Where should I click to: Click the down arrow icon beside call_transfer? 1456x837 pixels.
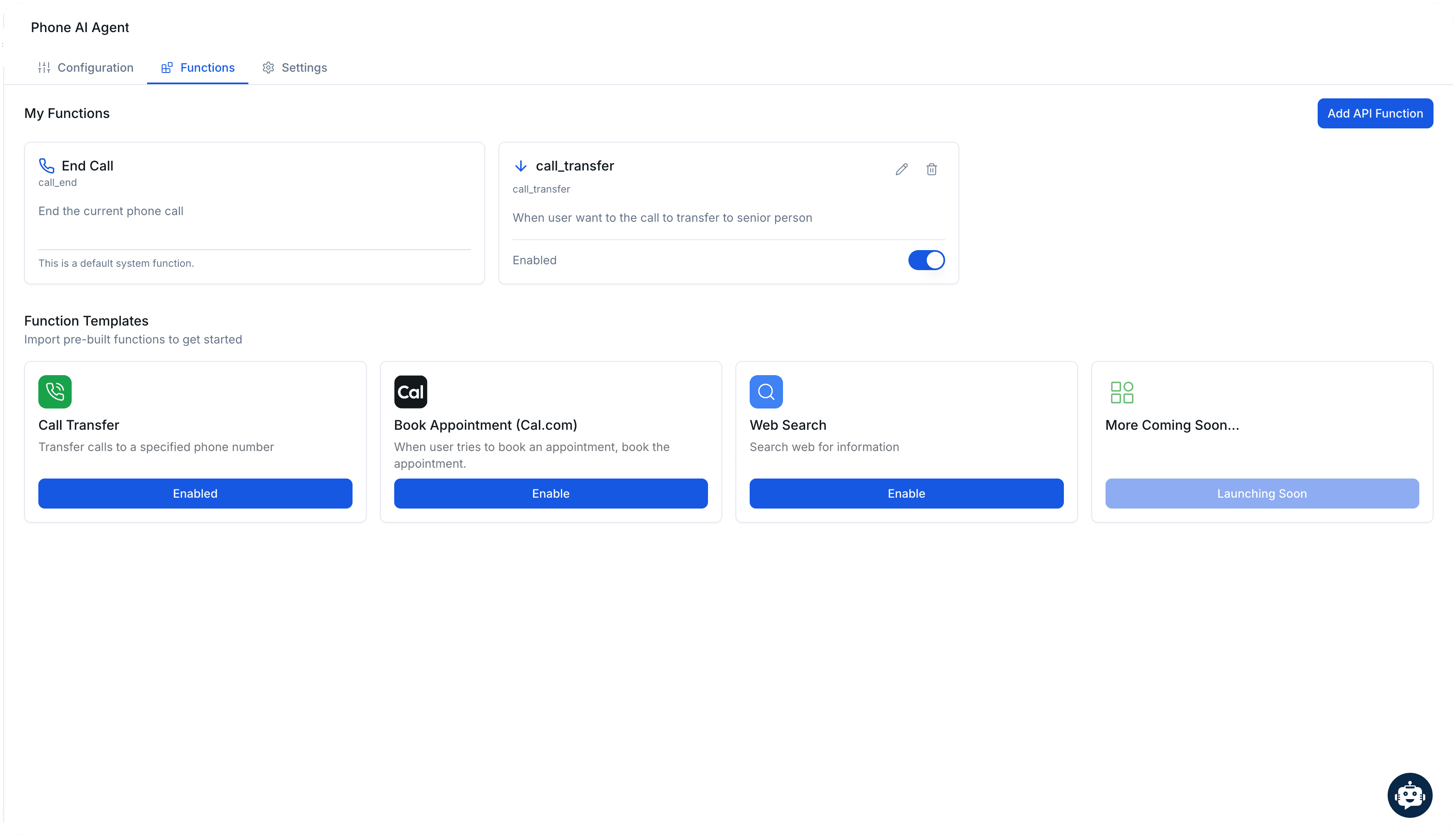[520, 166]
